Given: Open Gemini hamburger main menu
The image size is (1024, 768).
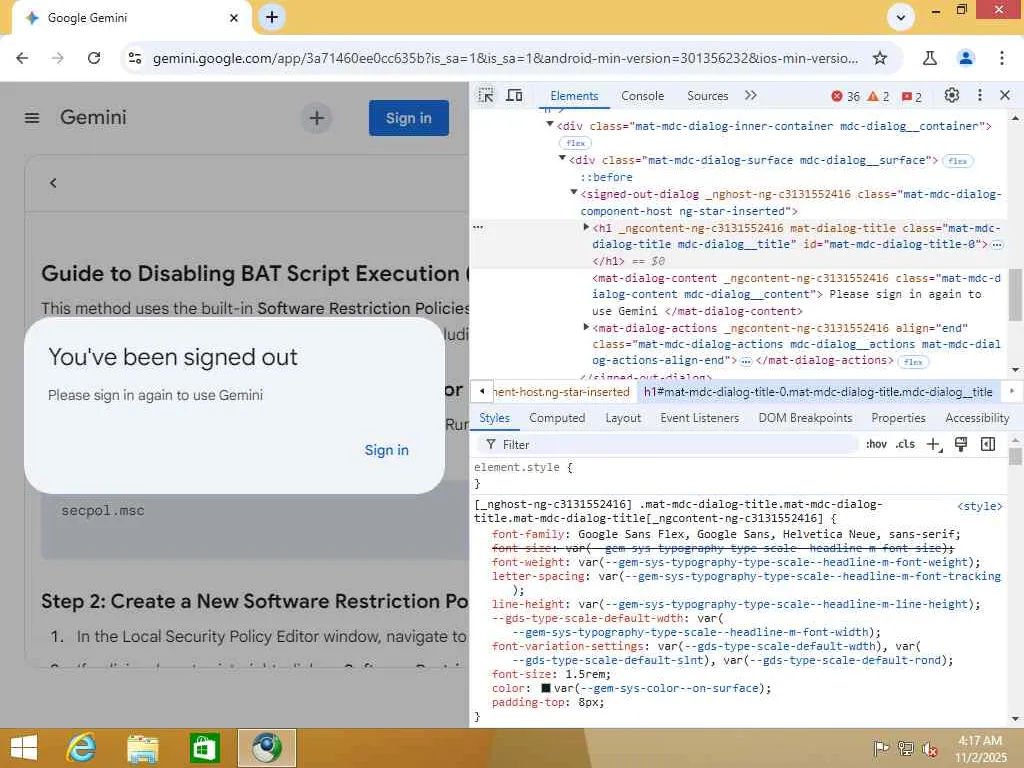Looking at the screenshot, I should click(x=32, y=118).
